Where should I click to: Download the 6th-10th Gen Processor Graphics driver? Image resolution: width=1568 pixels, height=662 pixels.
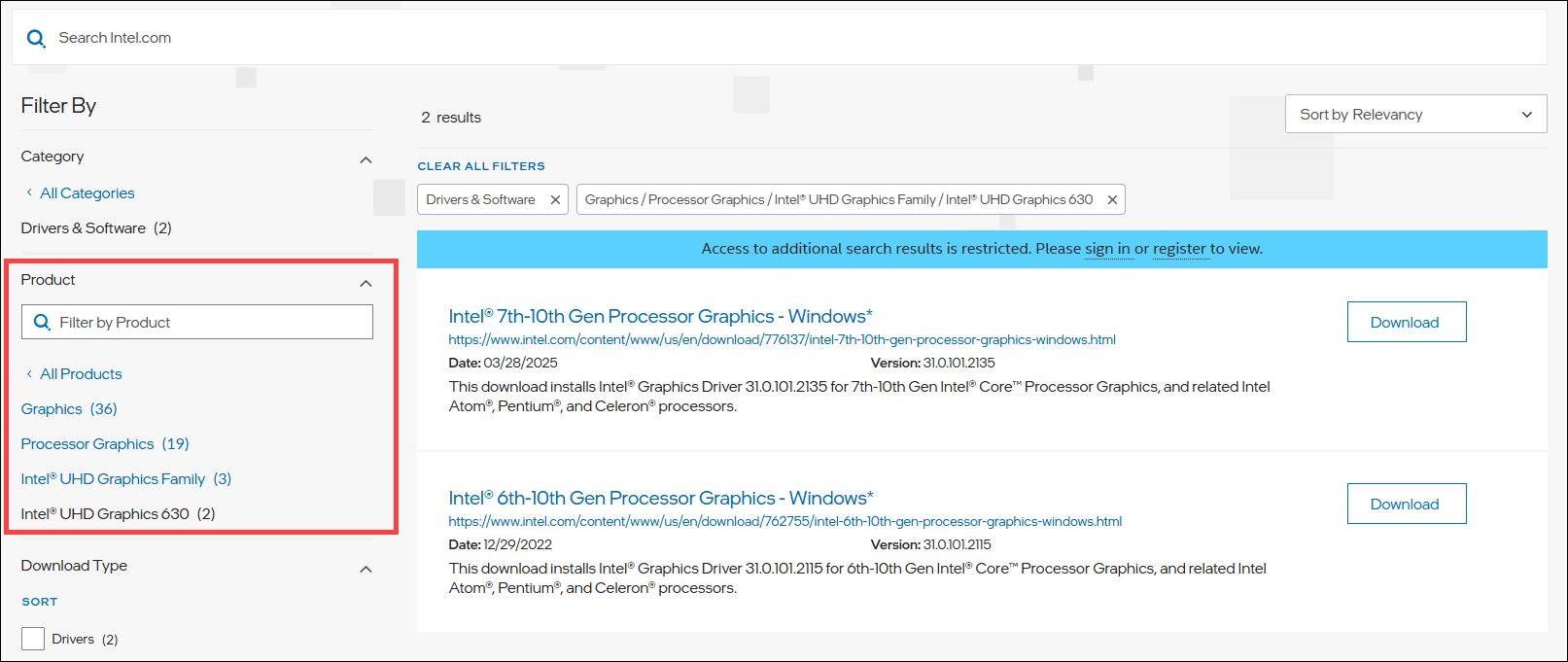[x=1406, y=505]
